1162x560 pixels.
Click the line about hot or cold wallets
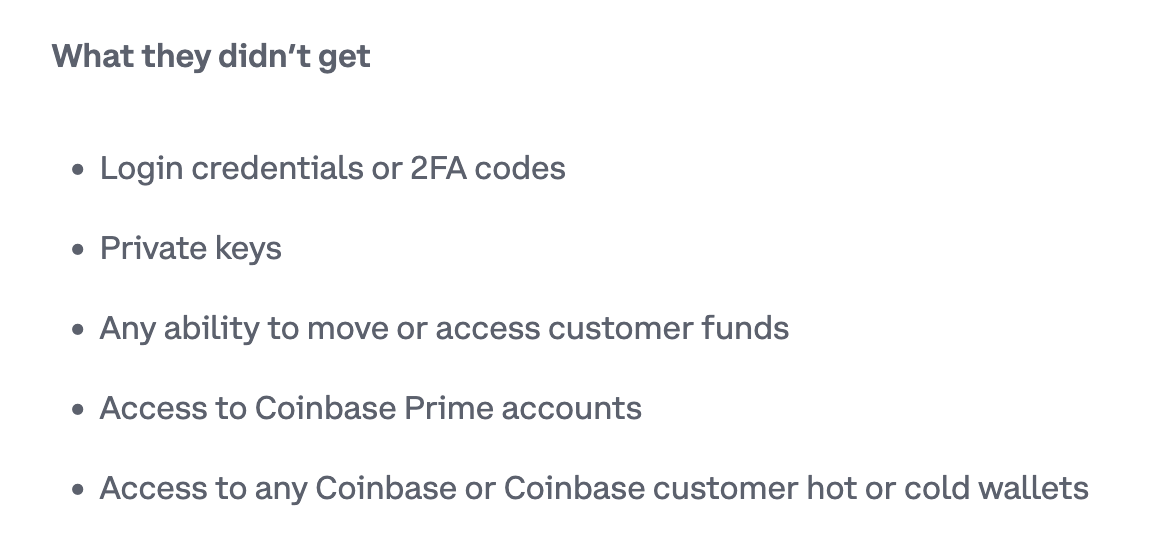click(594, 489)
